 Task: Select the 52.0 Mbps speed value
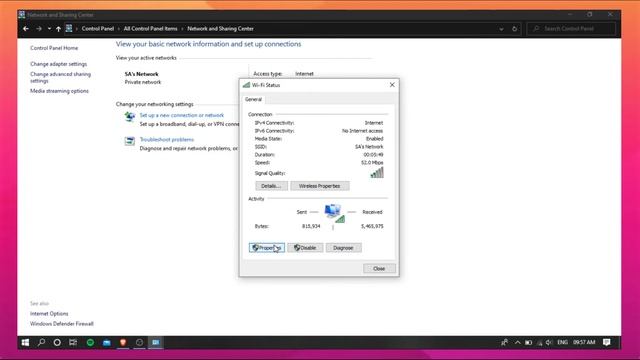[372, 162]
